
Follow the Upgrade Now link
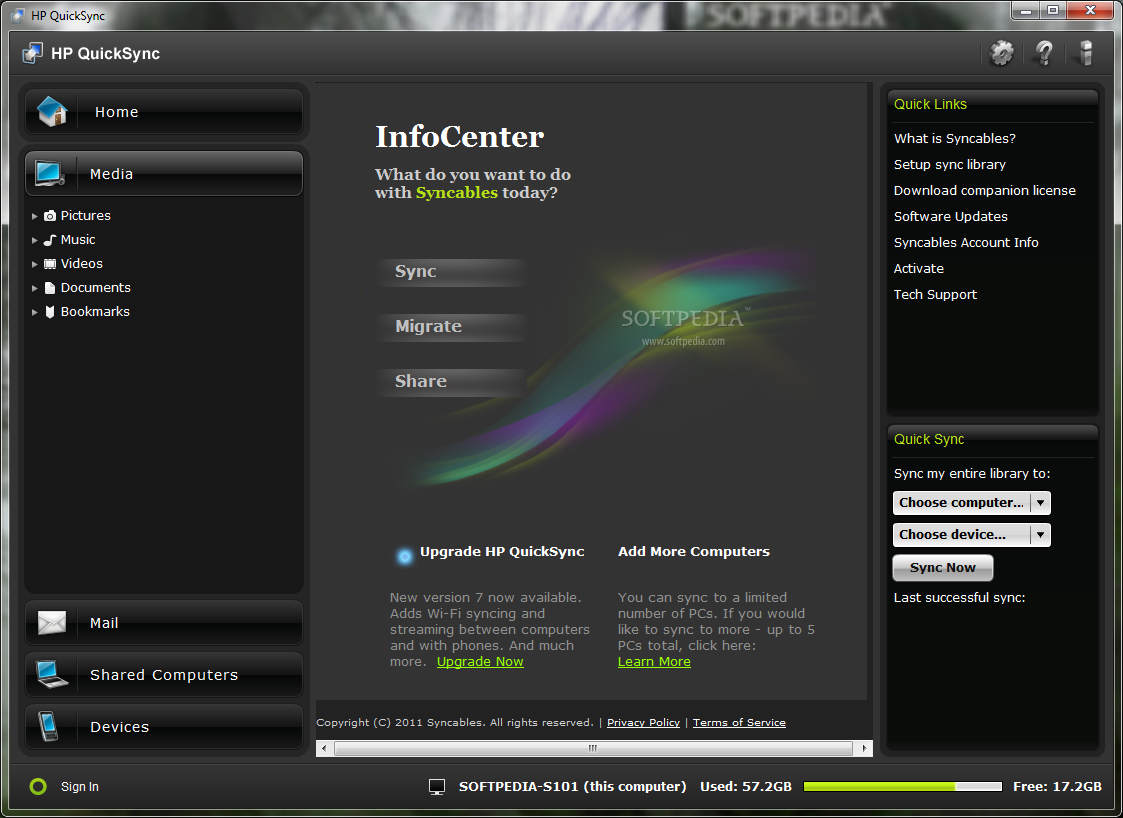(x=480, y=662)
